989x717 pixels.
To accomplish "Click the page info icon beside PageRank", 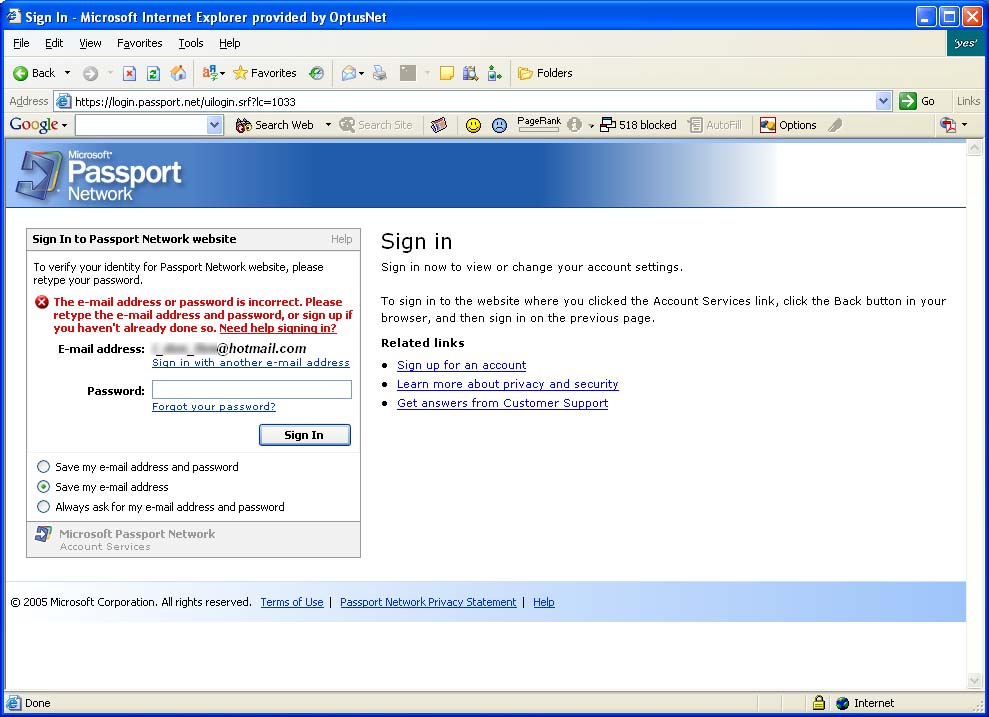I will click(x=574, y=125).
